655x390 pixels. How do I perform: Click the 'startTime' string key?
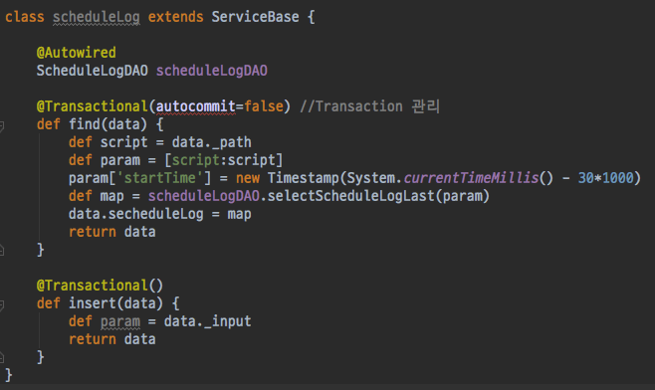pos(160,178)
